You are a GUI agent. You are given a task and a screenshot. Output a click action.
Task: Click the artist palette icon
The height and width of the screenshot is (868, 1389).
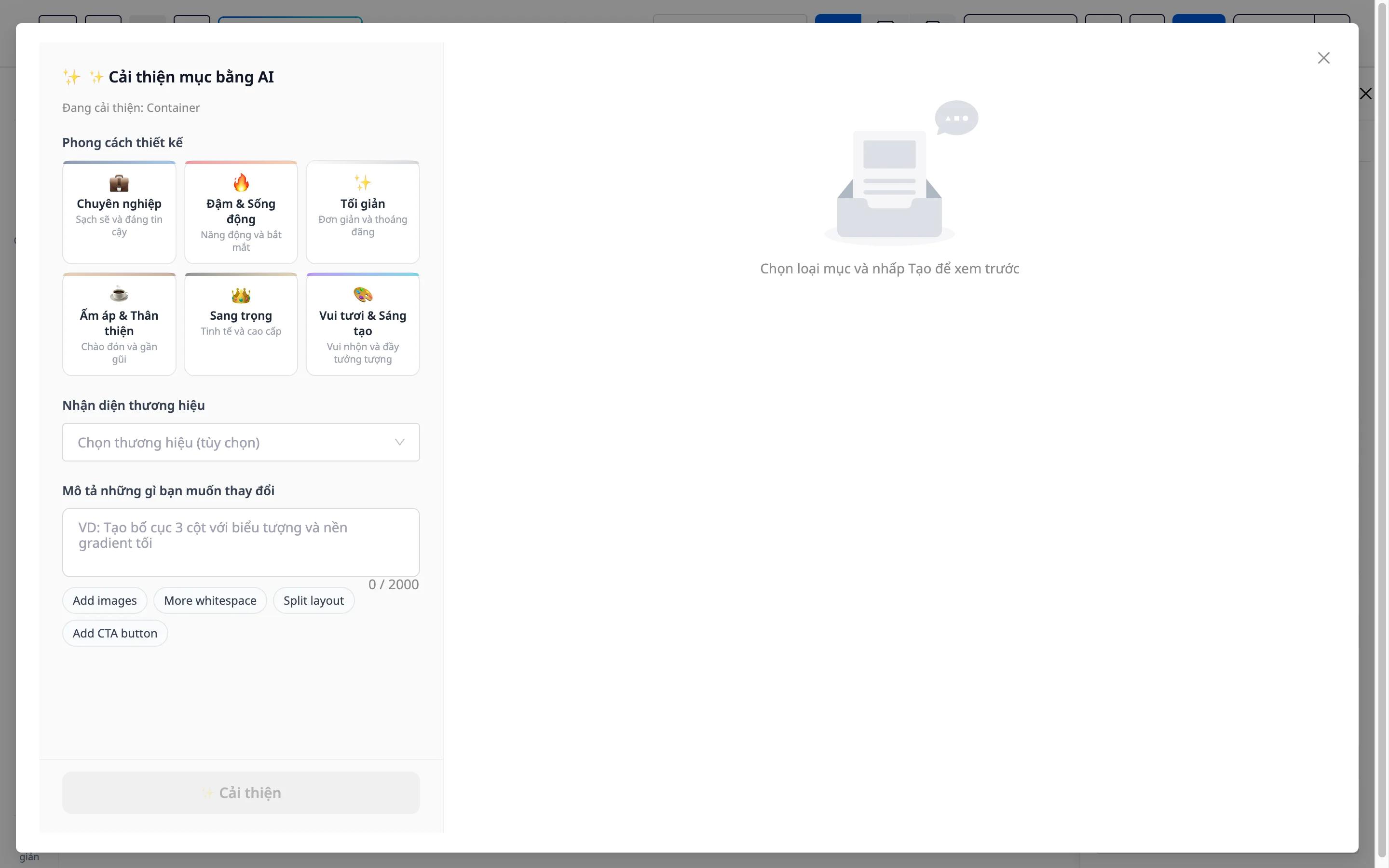pyautogui.click(x=363, y=295)
